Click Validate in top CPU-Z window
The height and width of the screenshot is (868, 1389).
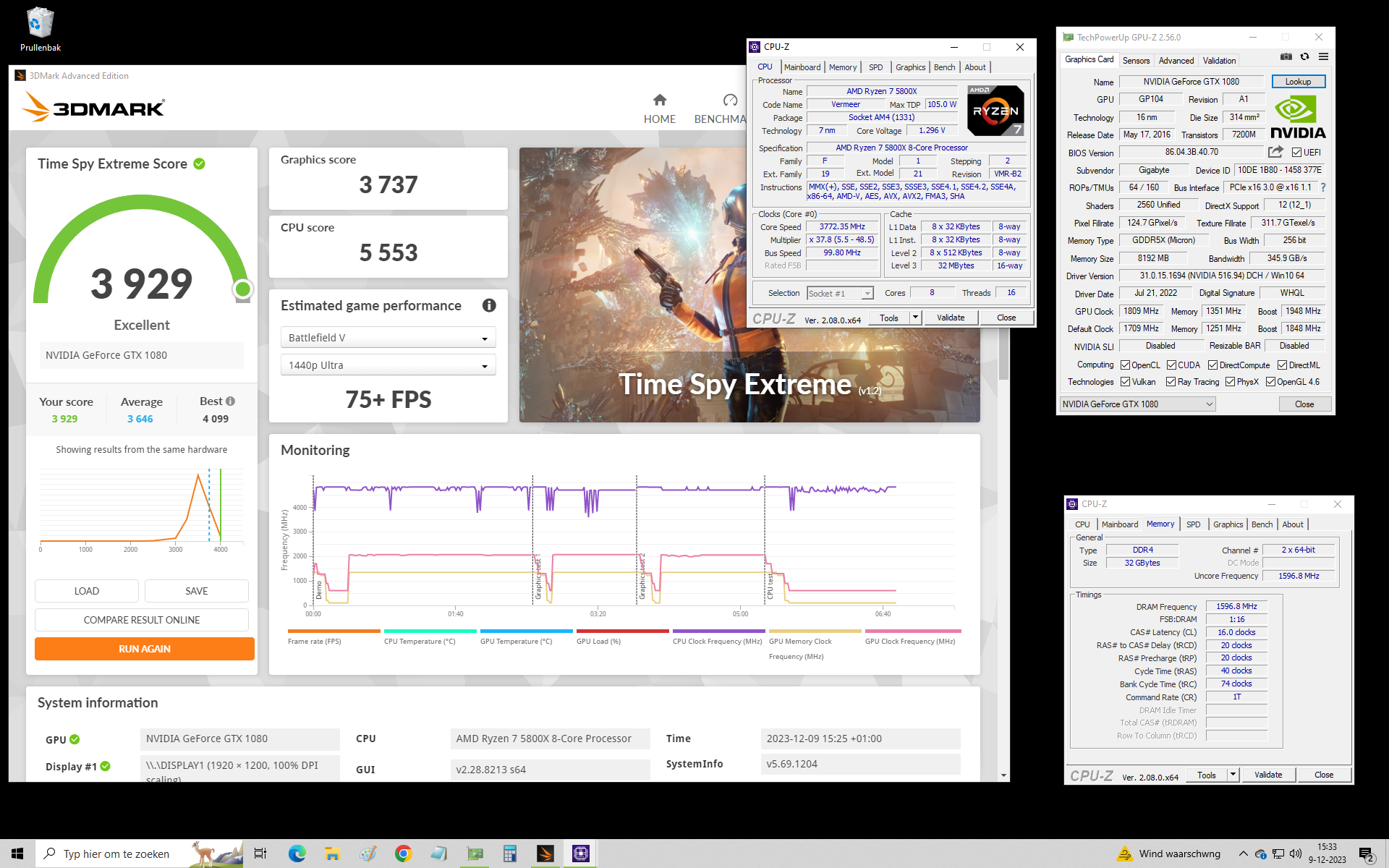coord(951,318)
